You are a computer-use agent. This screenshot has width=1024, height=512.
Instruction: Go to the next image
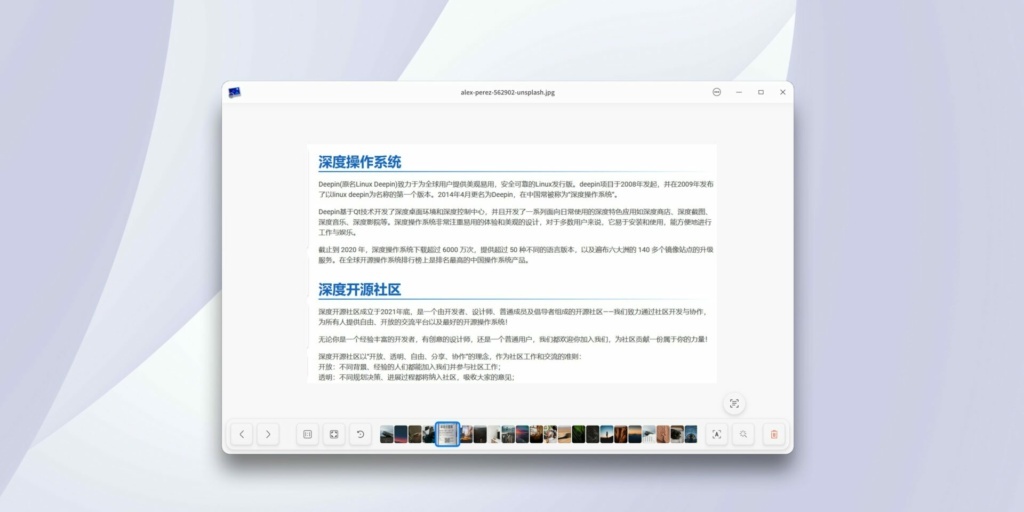[x=267, y=434]
